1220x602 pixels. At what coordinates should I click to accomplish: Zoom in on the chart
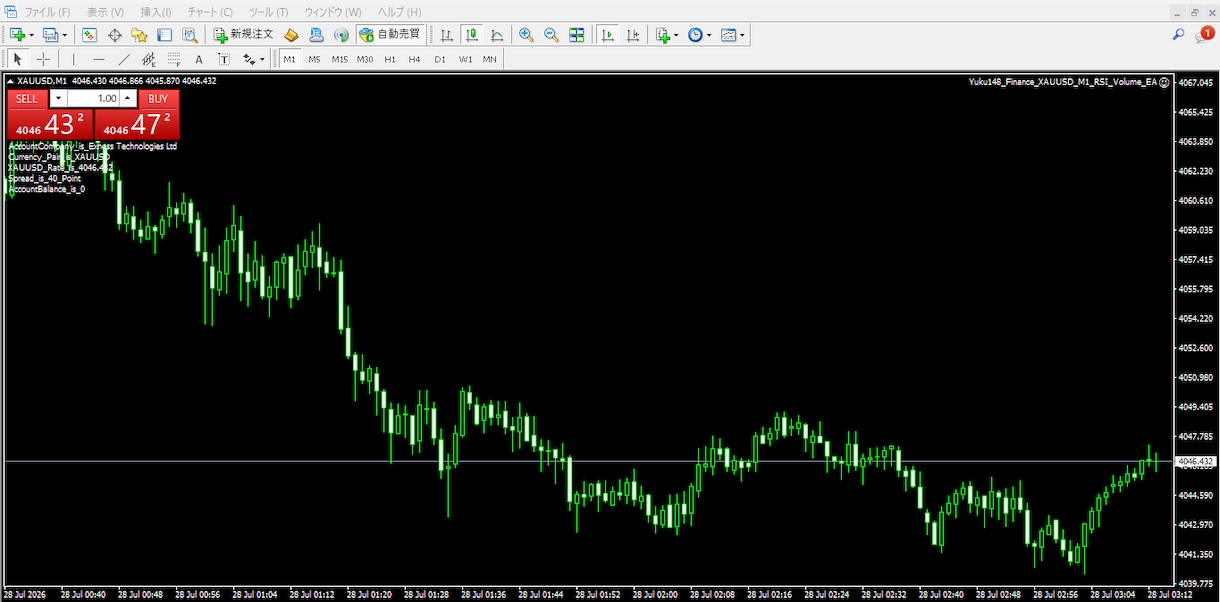(x=526, y=35)
